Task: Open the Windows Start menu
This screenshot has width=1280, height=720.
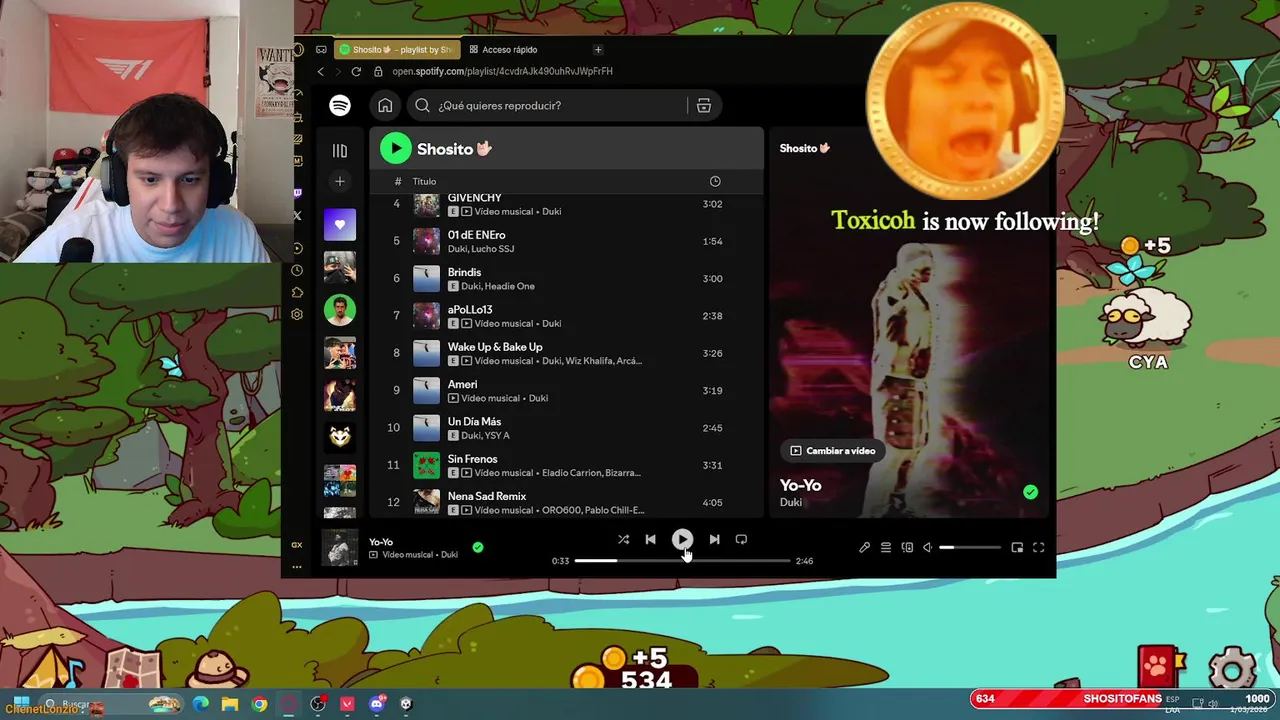Action: point(20,704)
